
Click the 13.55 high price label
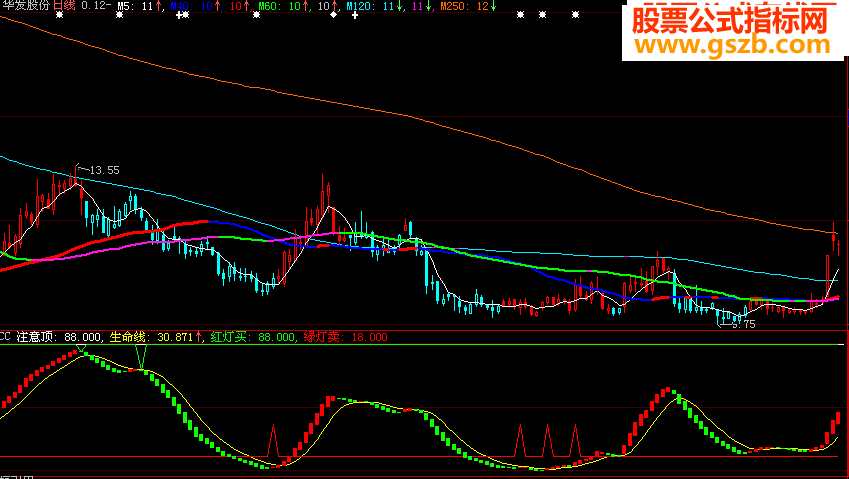(x=103, y=170)
